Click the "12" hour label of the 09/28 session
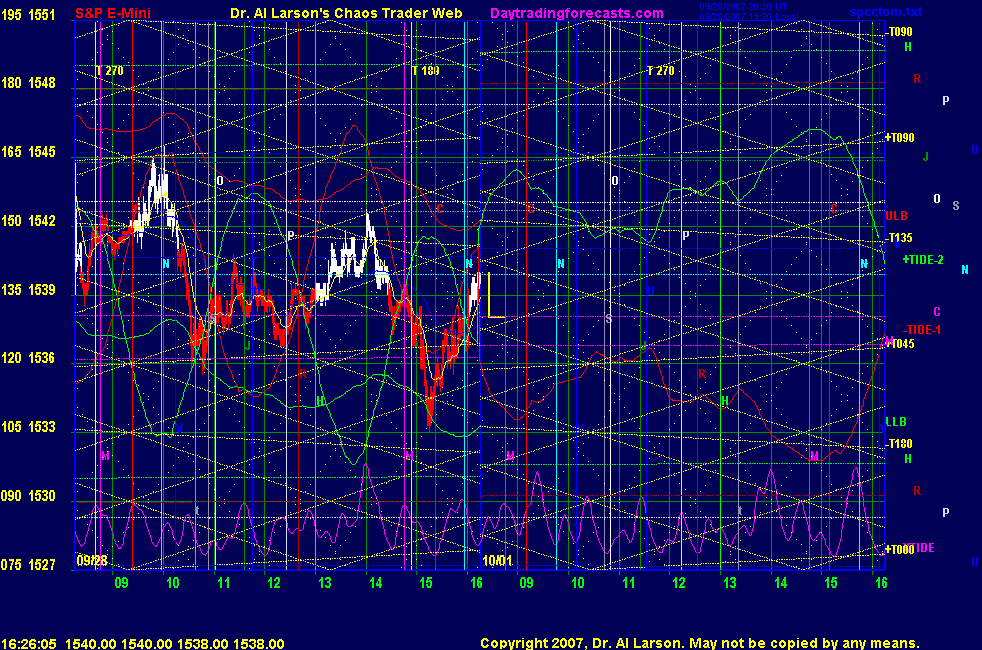The height and width of the screenshot is (650, 982). [274, 583]
